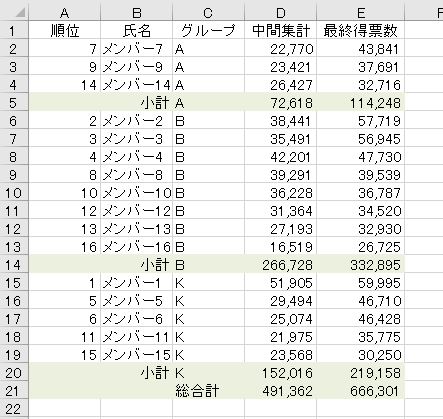Select subtotal value 332,895
Image resolution: width=443 pixels, height=419 pixels.
360,265
